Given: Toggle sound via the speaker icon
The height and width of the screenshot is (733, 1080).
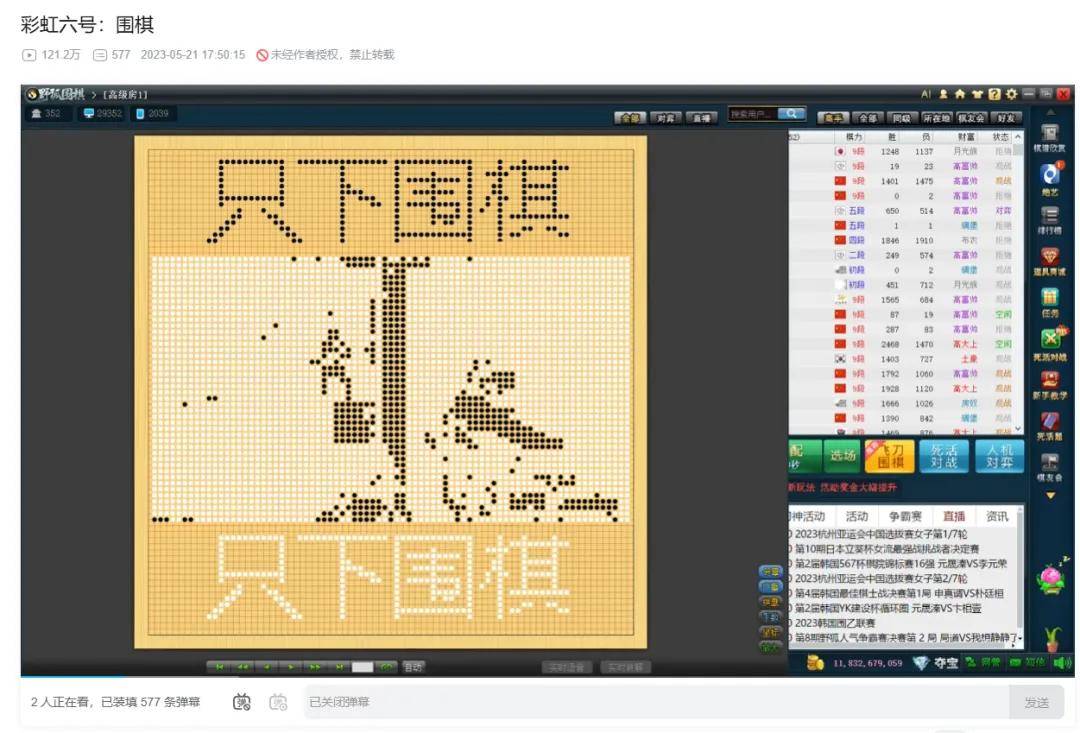Looking at the screenshot, I should tap(1062, 663).
